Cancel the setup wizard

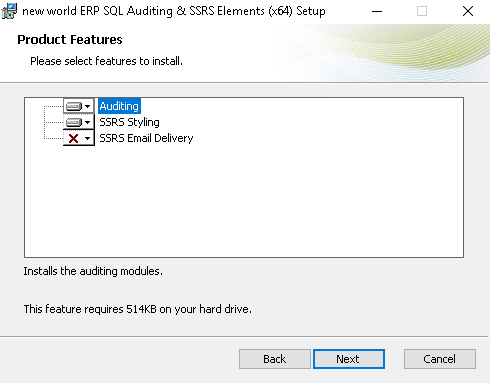coord(440,359)
